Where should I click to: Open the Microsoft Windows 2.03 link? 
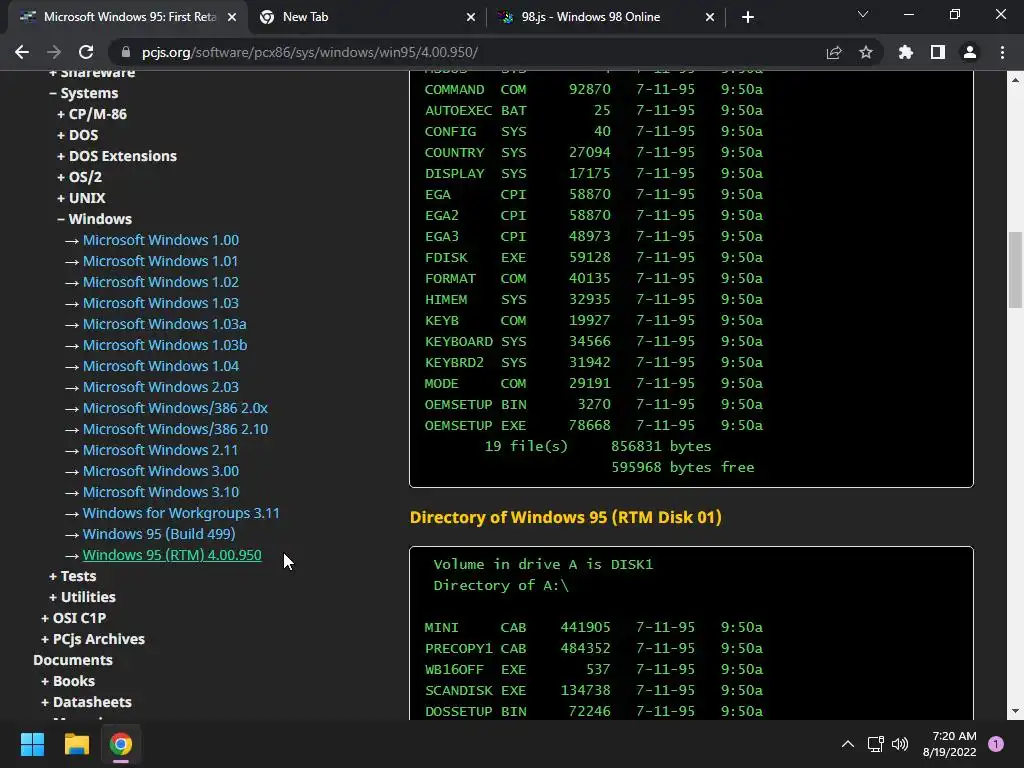[161, 387]
